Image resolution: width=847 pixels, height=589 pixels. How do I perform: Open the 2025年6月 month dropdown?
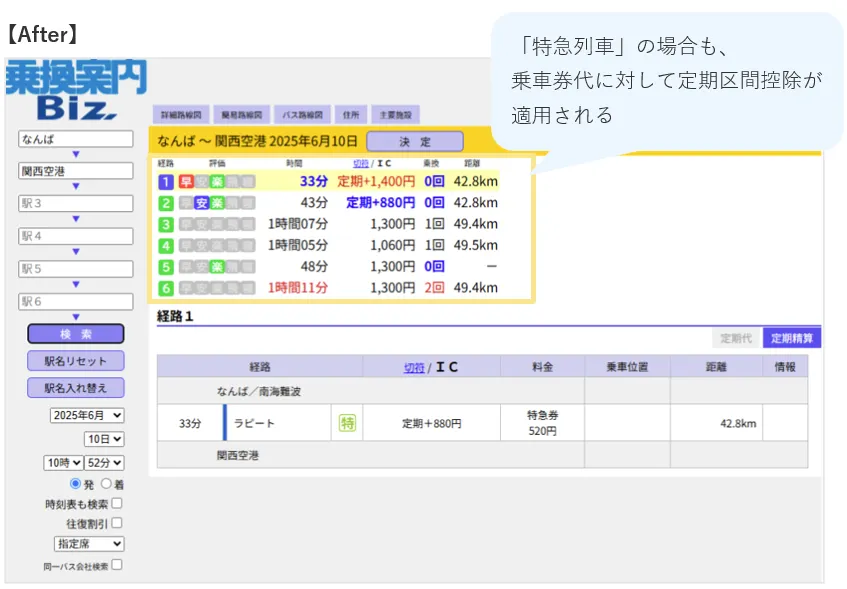pos(87,415)
